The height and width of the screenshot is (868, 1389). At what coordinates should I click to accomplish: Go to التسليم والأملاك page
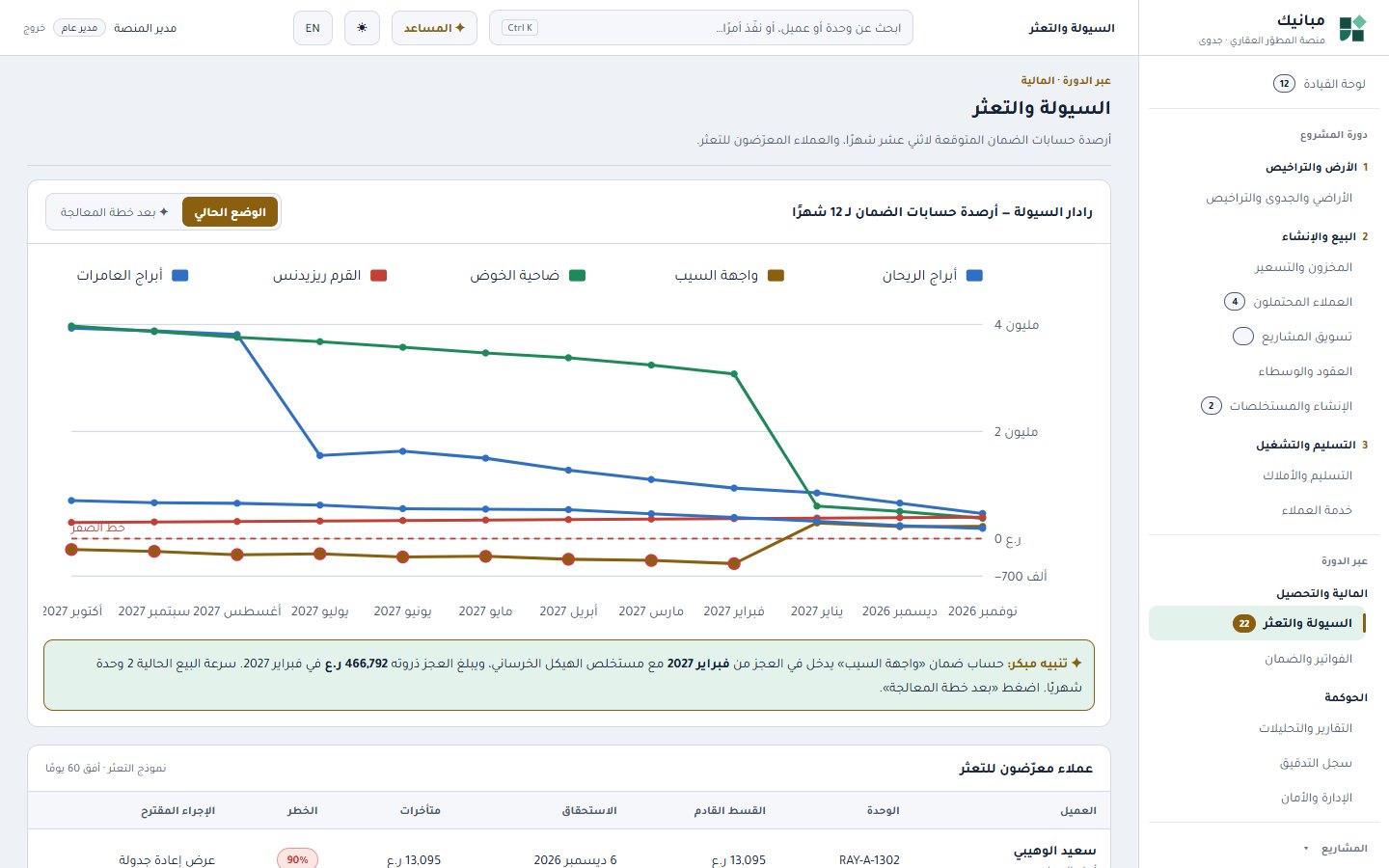point(1259,475)
